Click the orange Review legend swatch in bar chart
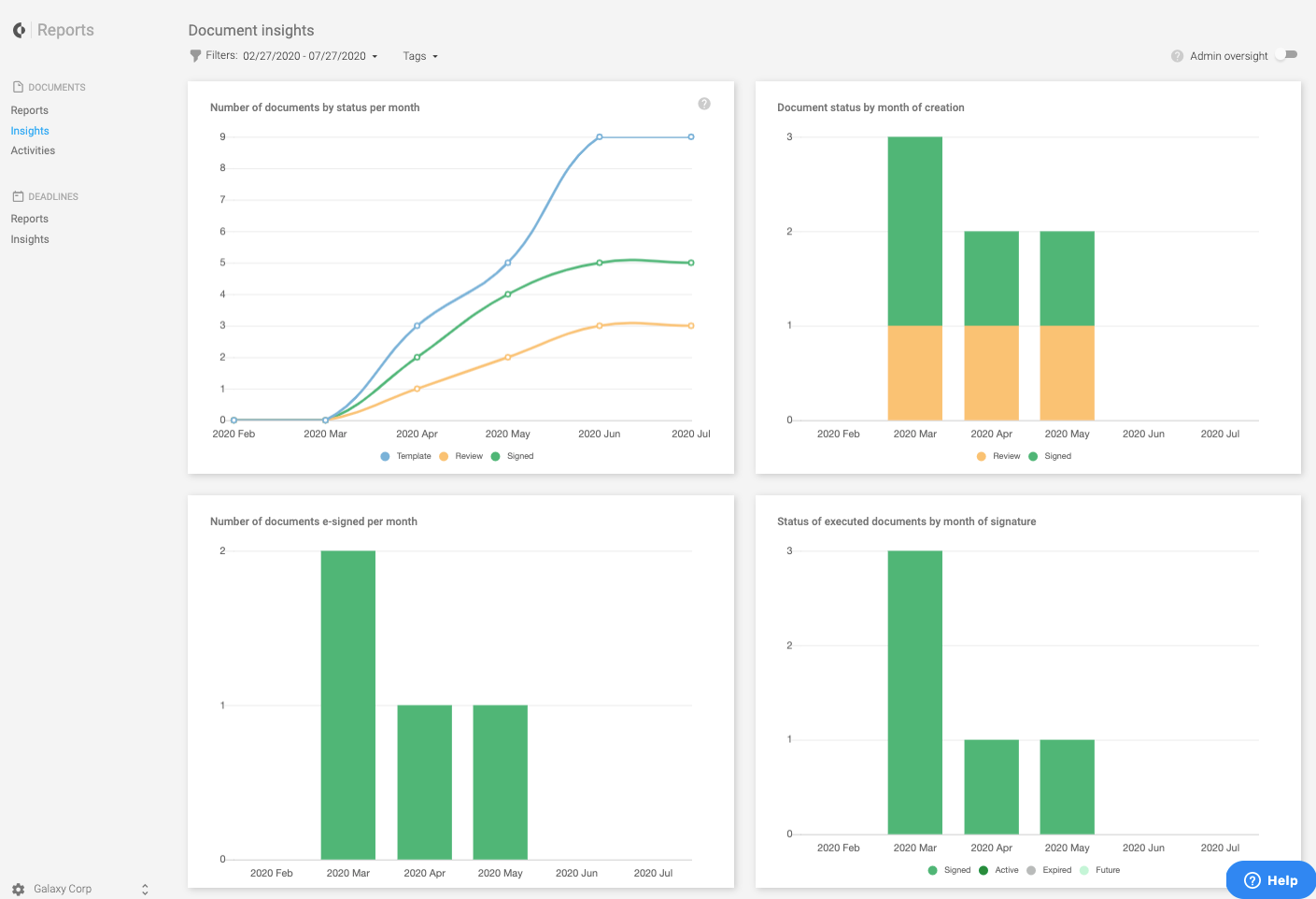The width and height of the screenshot is (1316, 899). click(981, 456)
